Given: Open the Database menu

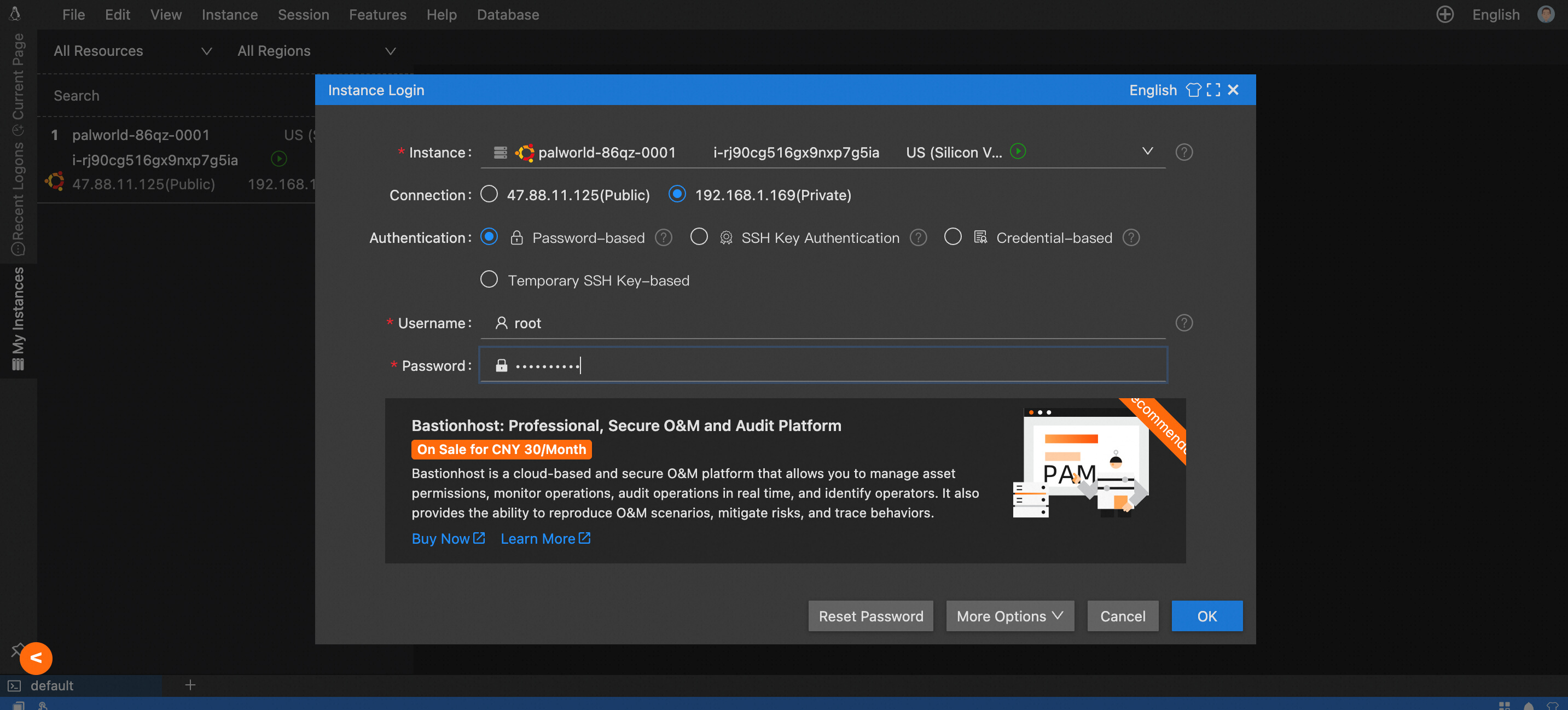Looking at the screenshot, I should coord(508,14).
